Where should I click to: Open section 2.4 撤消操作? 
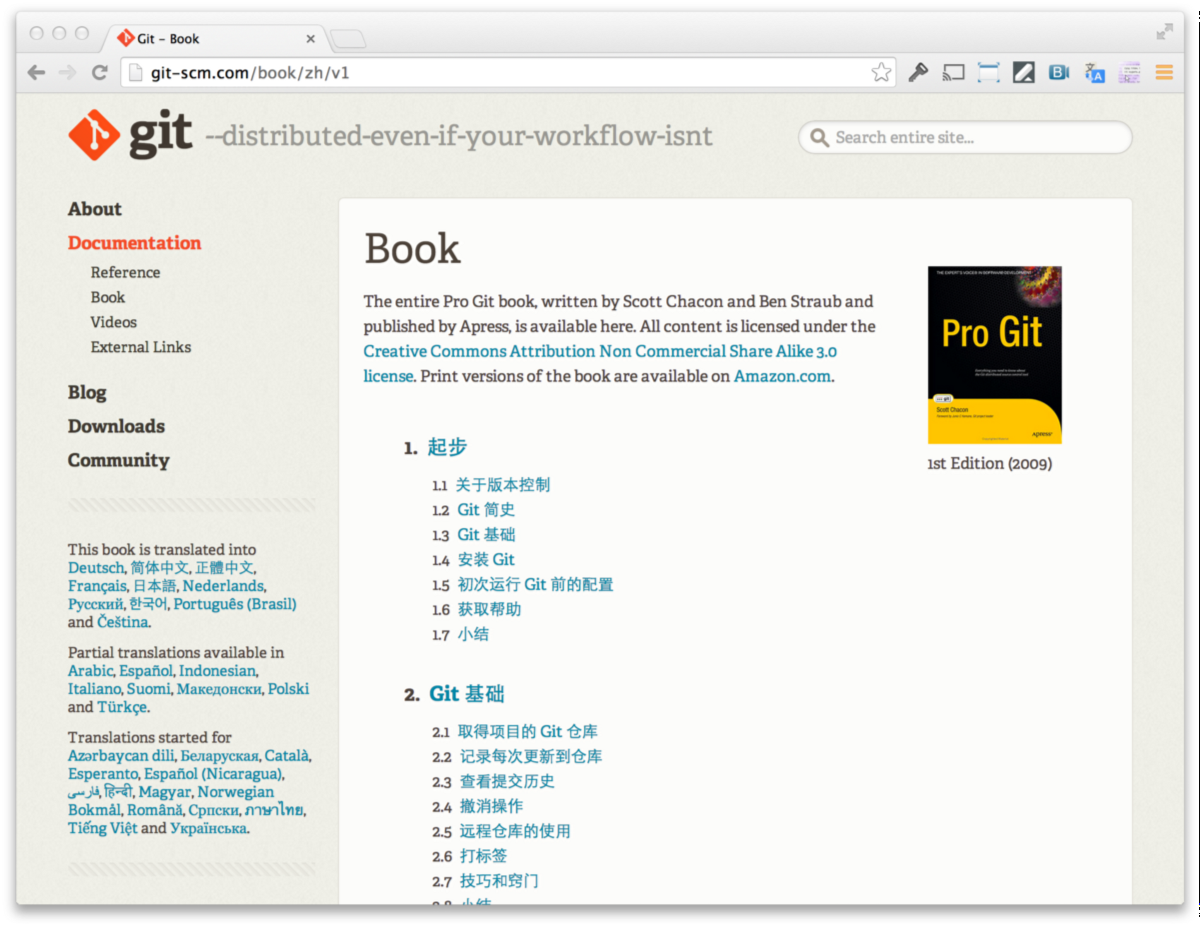tap(491, 806)
